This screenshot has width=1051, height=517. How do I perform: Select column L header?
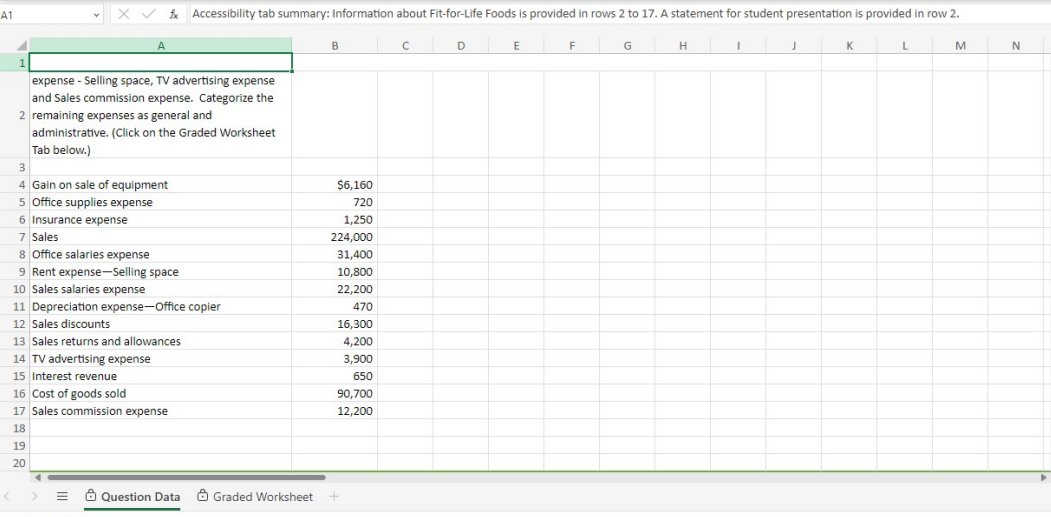(905, 46)
